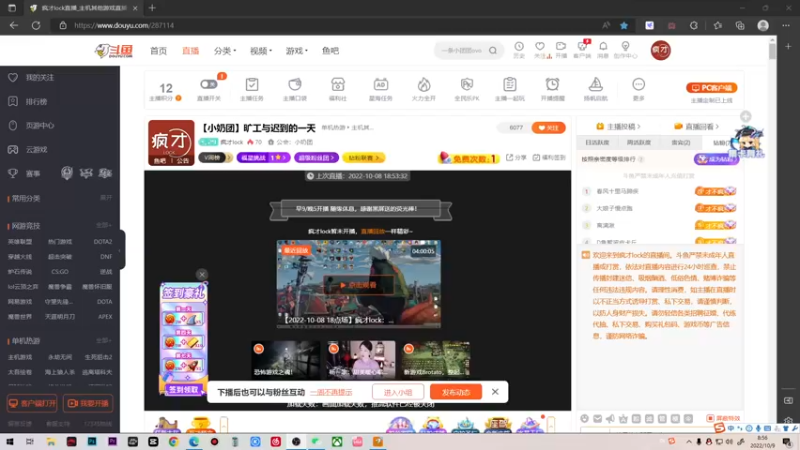
Task: Open 云游戏 cloud gaming in sidebar
Action: point(28,149)
